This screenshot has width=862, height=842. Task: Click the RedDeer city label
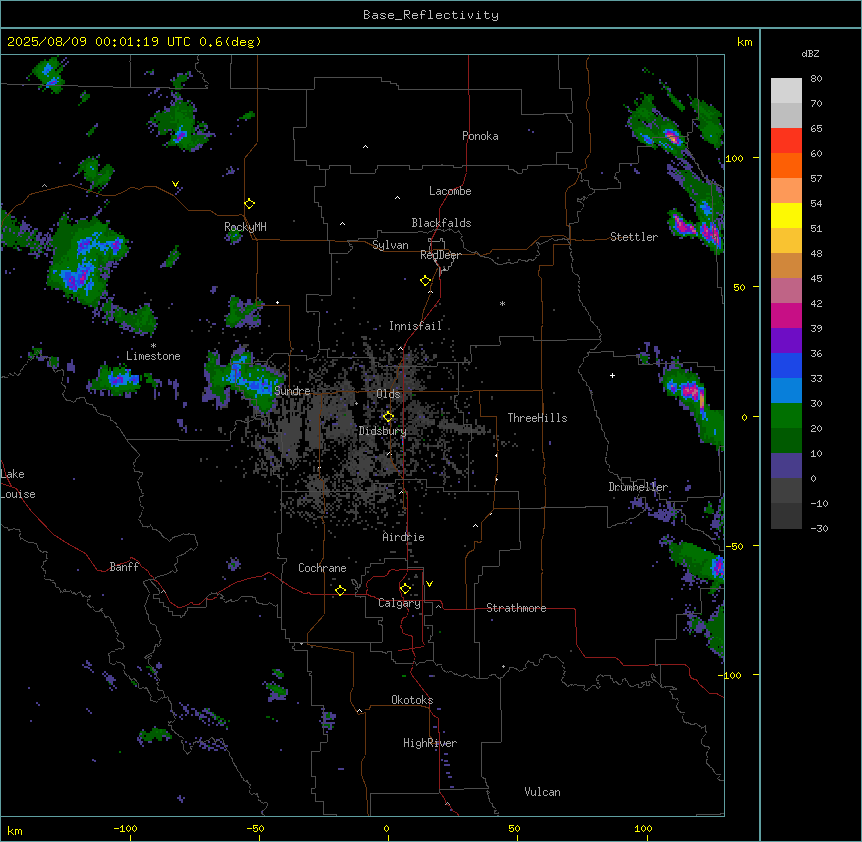[440, 255]
